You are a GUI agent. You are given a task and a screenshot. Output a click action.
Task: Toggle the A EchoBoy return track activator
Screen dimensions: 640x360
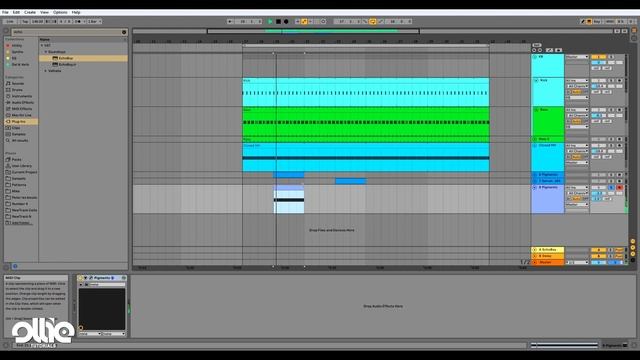[x=598, y=250]
